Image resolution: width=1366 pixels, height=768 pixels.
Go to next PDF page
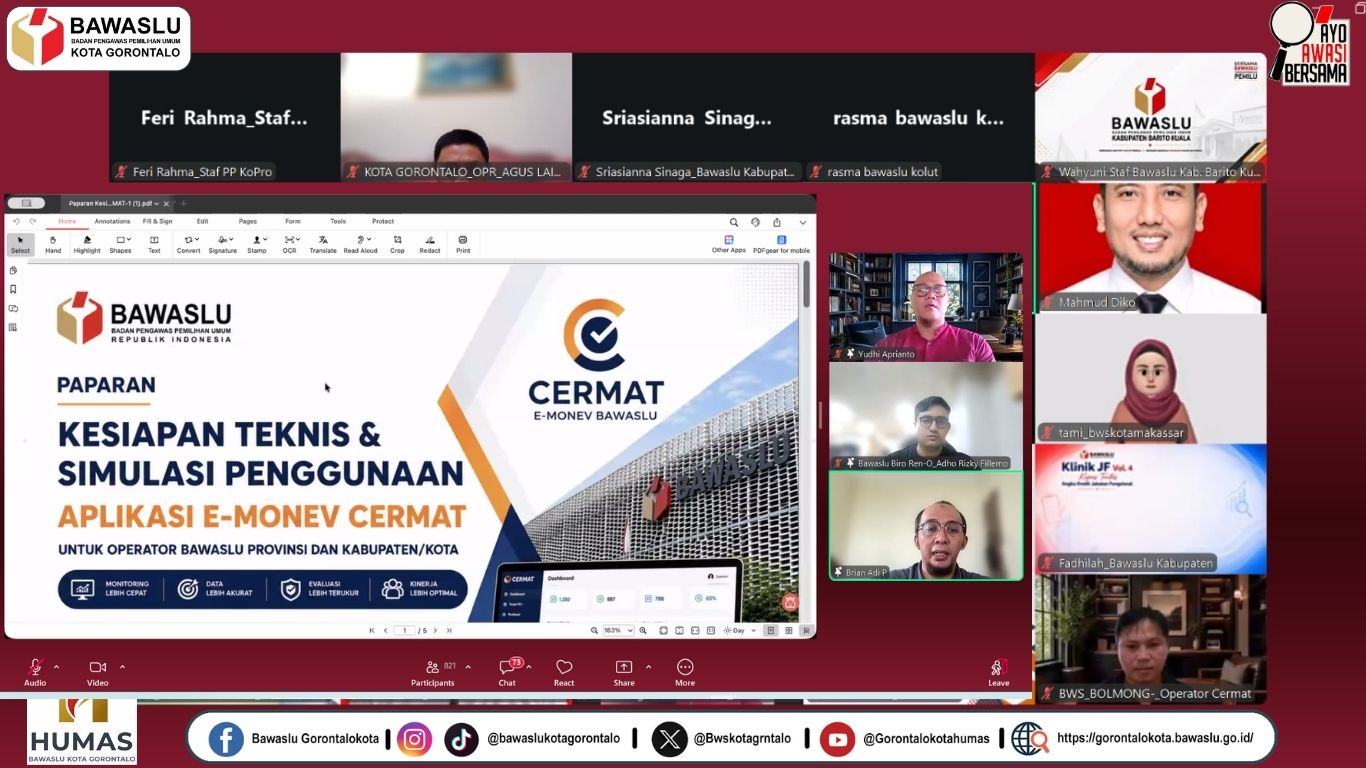click(435, 630)
